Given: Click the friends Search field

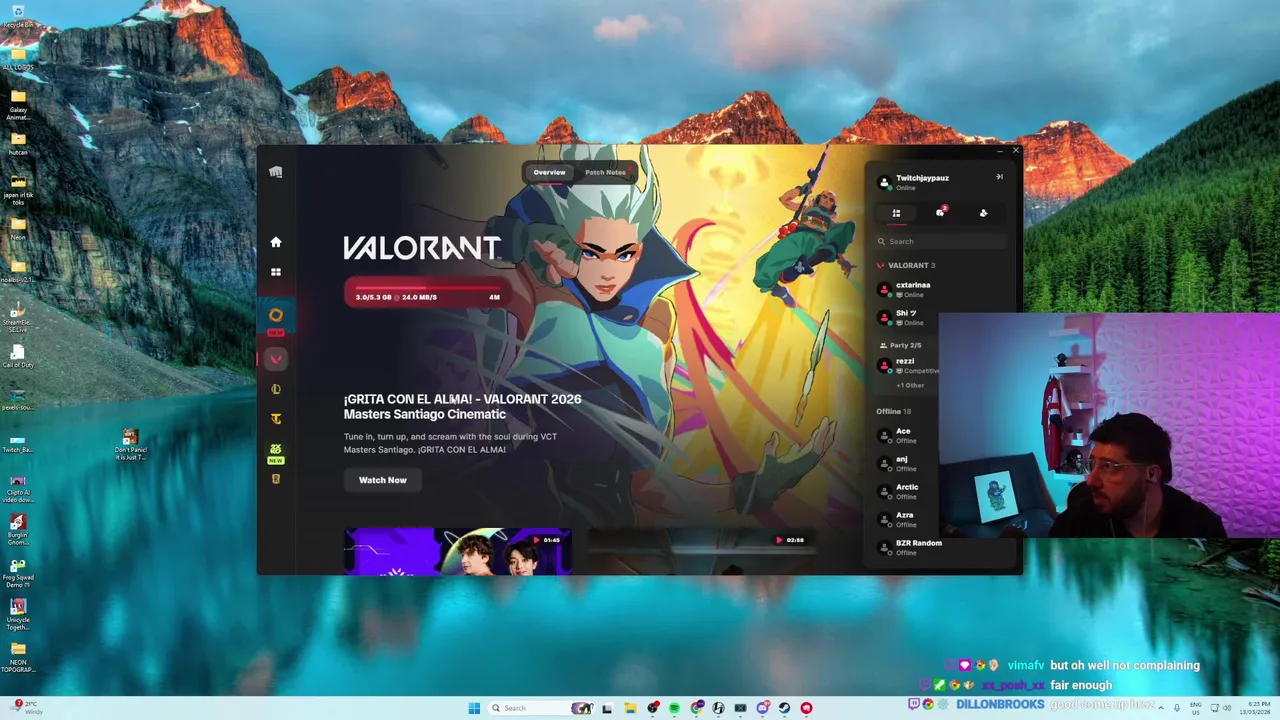Looking at the screenshot, I should point(940,241).
